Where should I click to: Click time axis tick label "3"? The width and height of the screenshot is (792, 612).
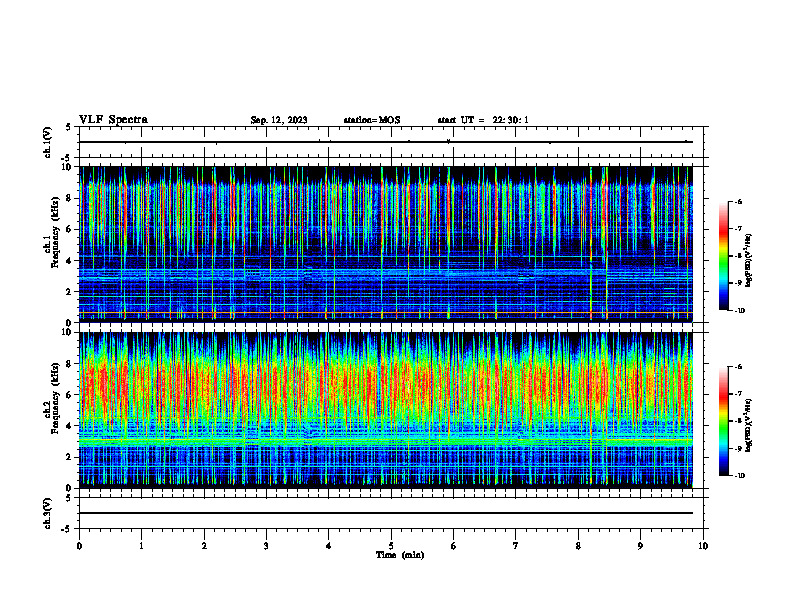pos(266,546)
